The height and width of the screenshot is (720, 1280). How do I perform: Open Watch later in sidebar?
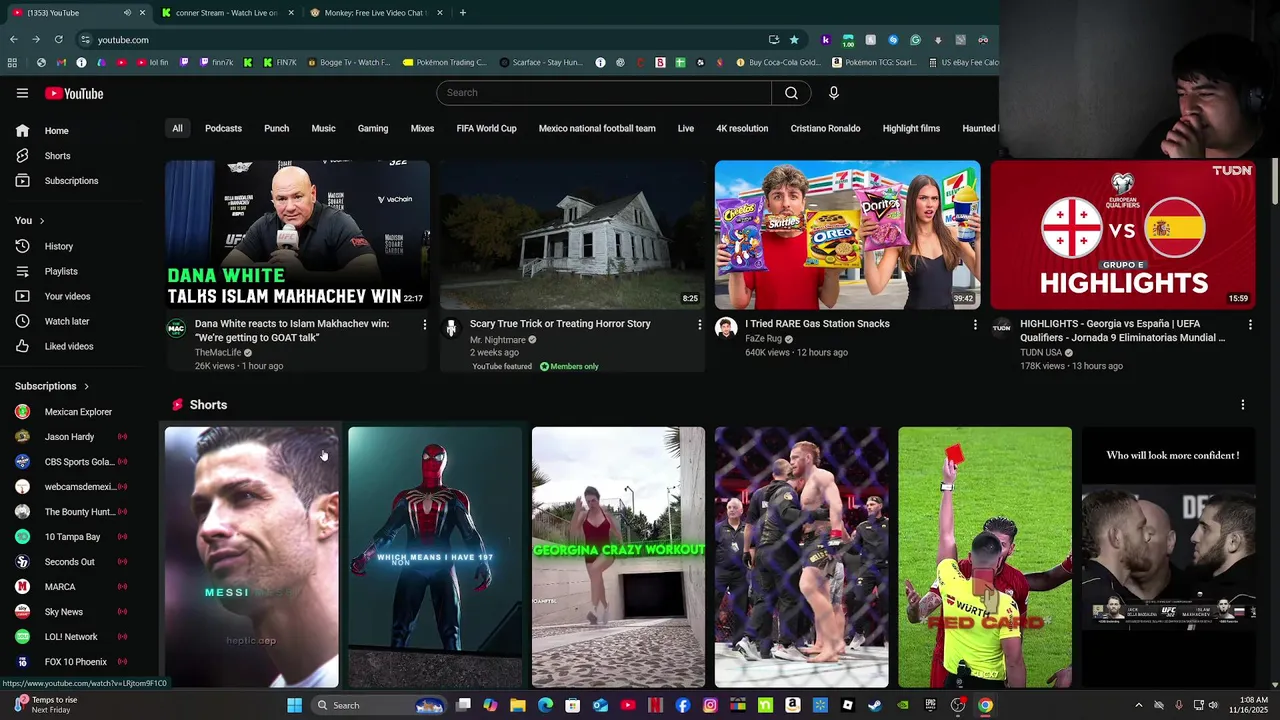click(66, 321)
